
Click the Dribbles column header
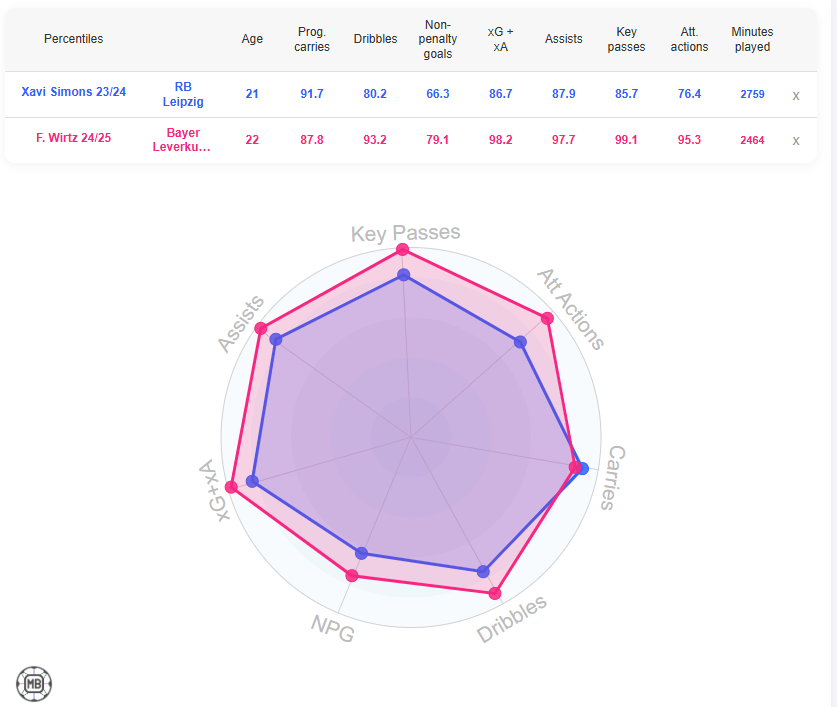375,39
